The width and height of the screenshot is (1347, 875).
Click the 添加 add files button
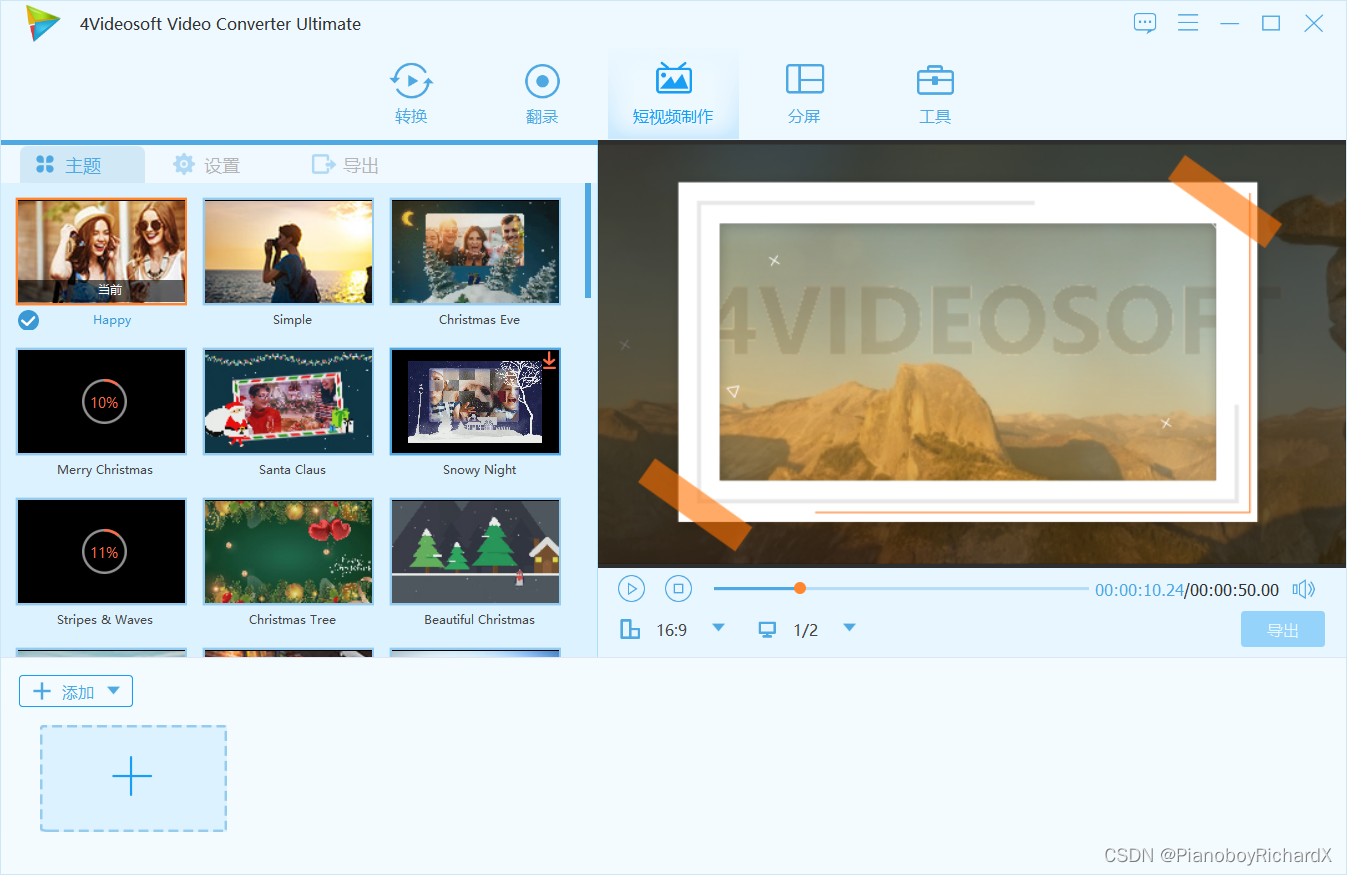tap(76, 691)
